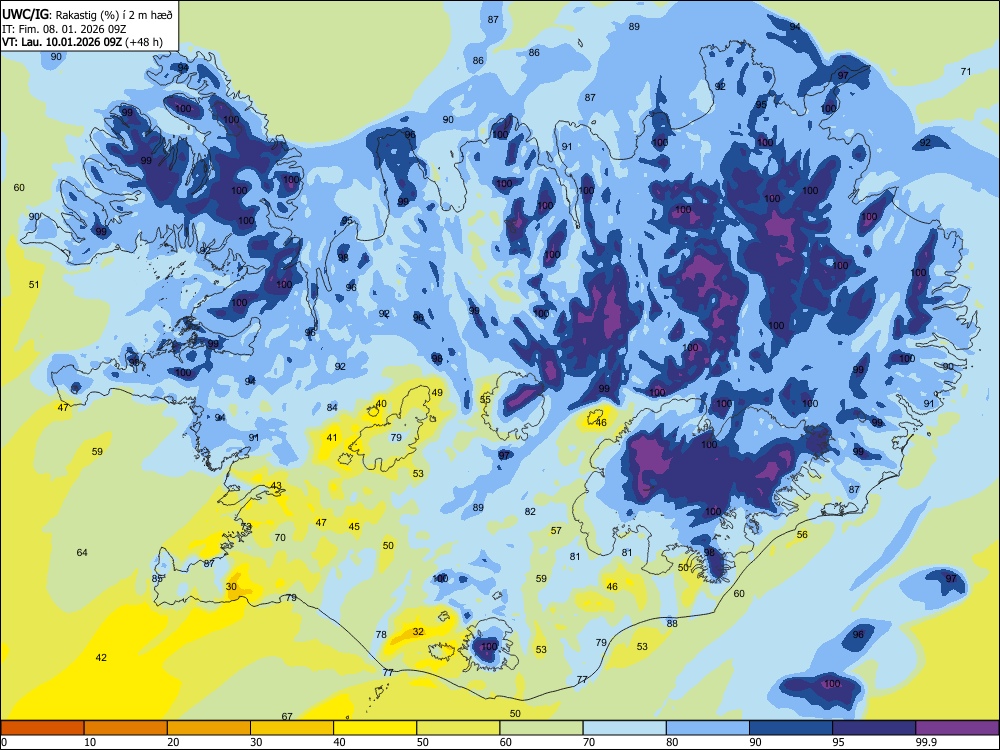Screen dimensions: 1000x750
Task: Click the map value 32 in the orange patch
Action: tap(418, 631)
